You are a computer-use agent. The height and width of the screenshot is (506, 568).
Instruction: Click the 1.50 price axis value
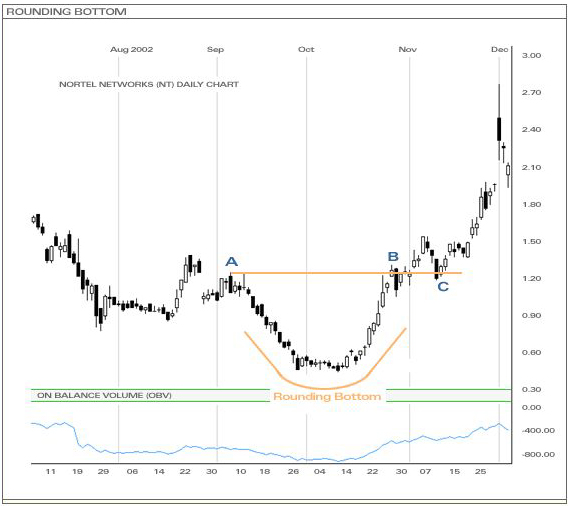(x=531, y=241)
